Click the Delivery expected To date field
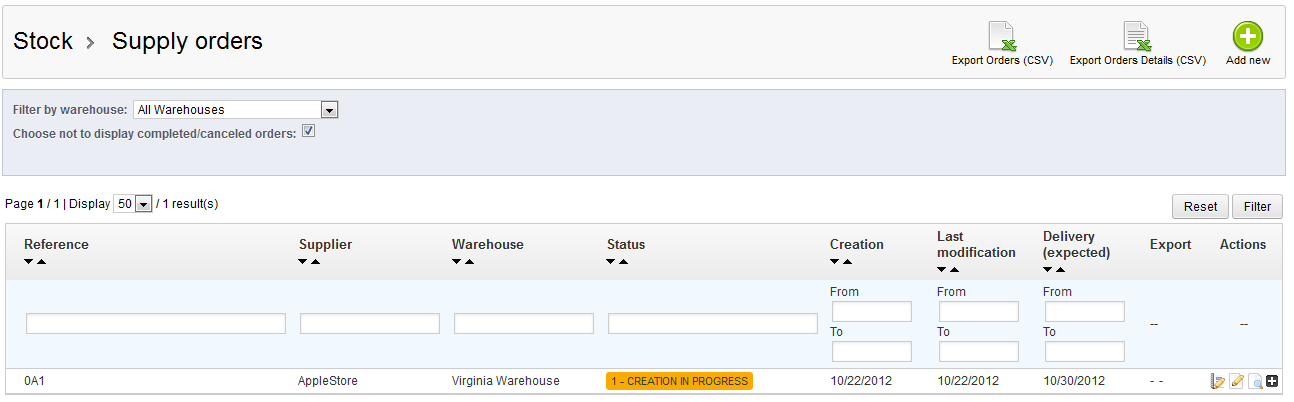1294x402 pixels. pyautogui.click(x=1085, y=352)
